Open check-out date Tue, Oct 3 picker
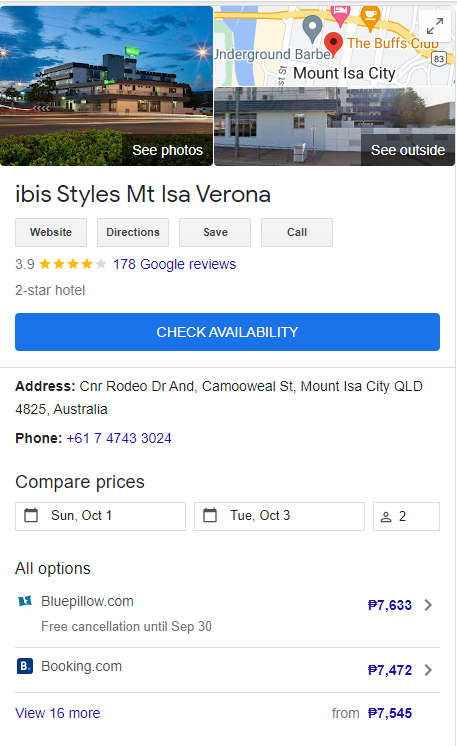This screenshot has height=746, width=457. coord(279,516)
